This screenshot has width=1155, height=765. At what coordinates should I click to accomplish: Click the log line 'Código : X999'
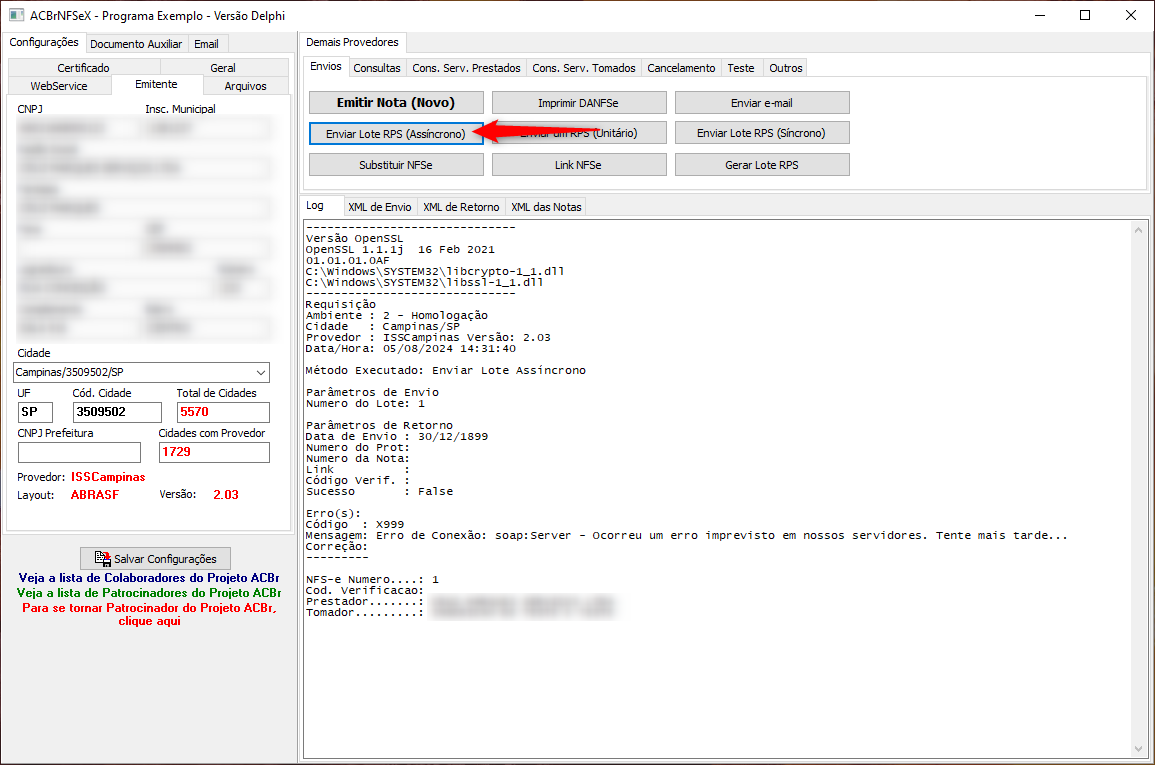click(355, 524)
